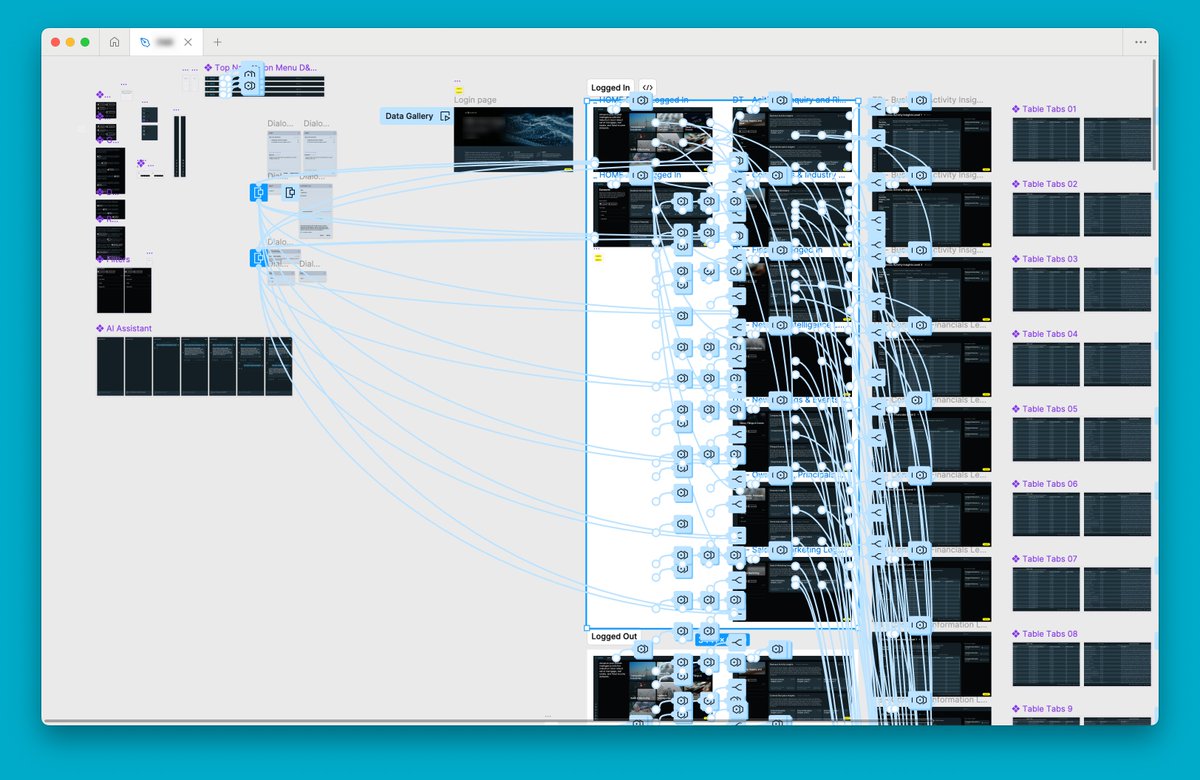The width and height of the screenshot is (1200, 780).
Task: Close the open file tab
Action: [x=188, y=42]
